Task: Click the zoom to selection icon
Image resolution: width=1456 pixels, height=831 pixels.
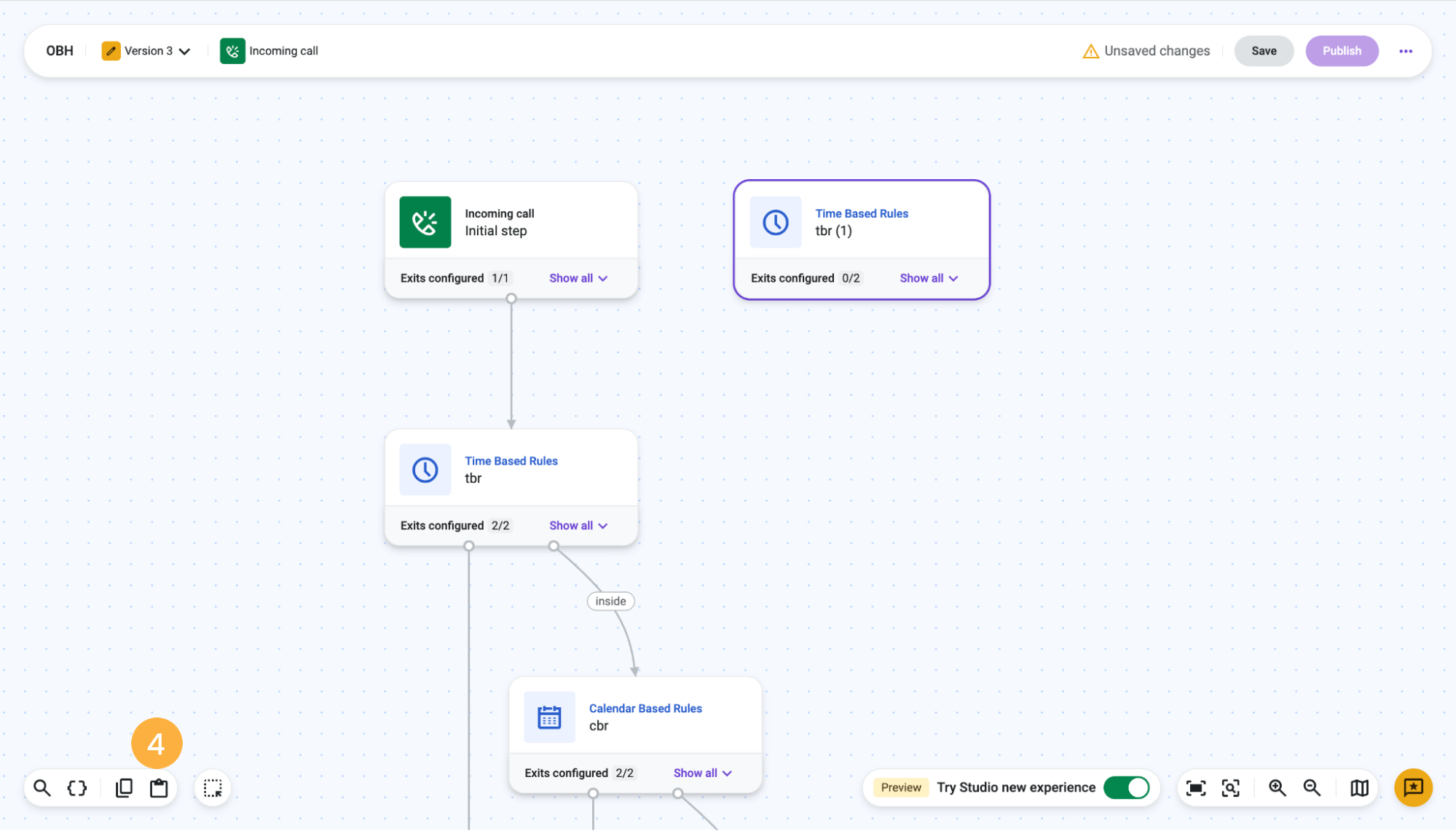Action: click(x=1231, y=788)
